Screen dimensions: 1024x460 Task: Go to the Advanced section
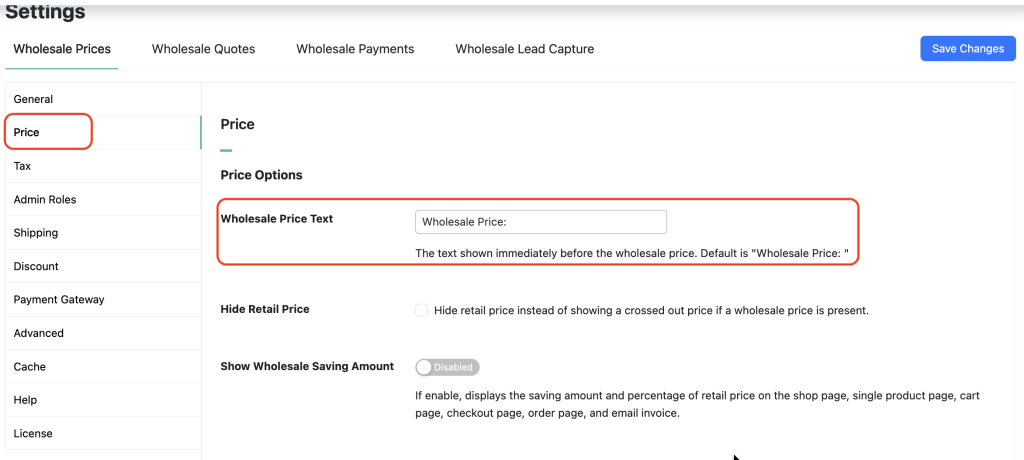tap(39, 333)
